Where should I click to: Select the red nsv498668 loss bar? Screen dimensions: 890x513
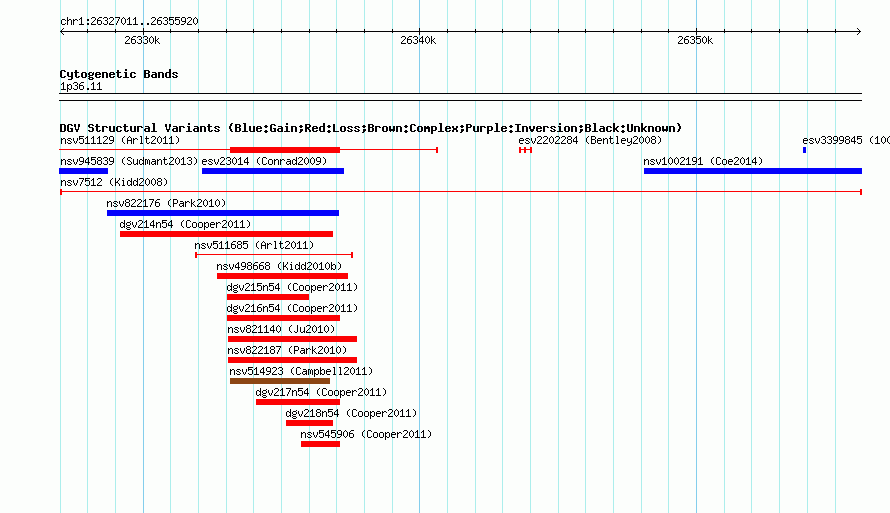[x=282, y=276]
